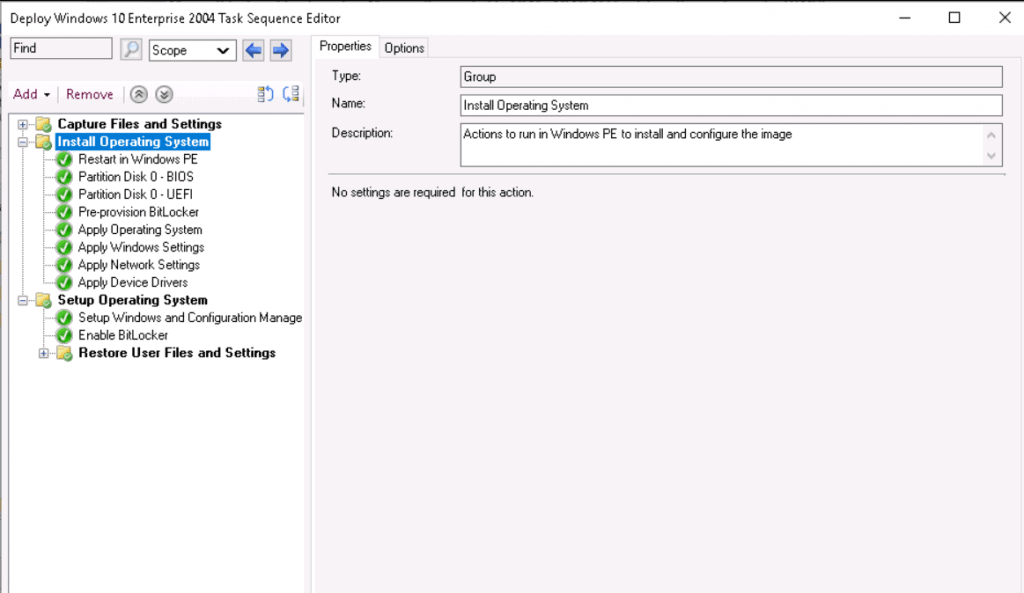The width and height of the screenshot is (1024, 593).
Task: Close the Task Sequence Editor window
Action: pyautogui.click(x=1004, y=18)
